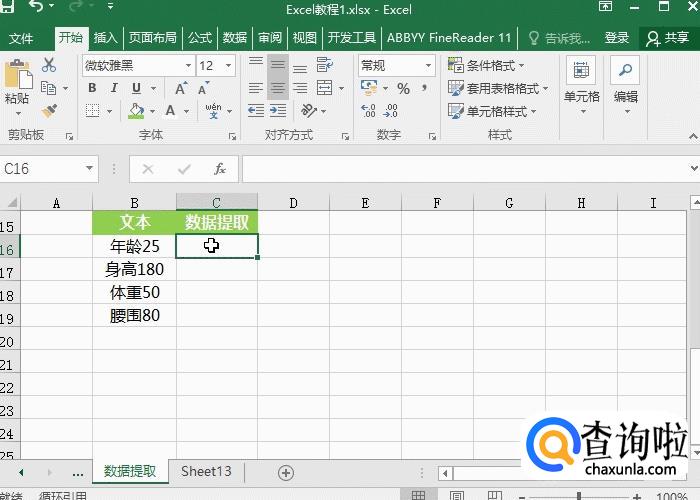Apply percent style
Image resolution: width=700 pixels, height=500 pixels.
(404, 88)
